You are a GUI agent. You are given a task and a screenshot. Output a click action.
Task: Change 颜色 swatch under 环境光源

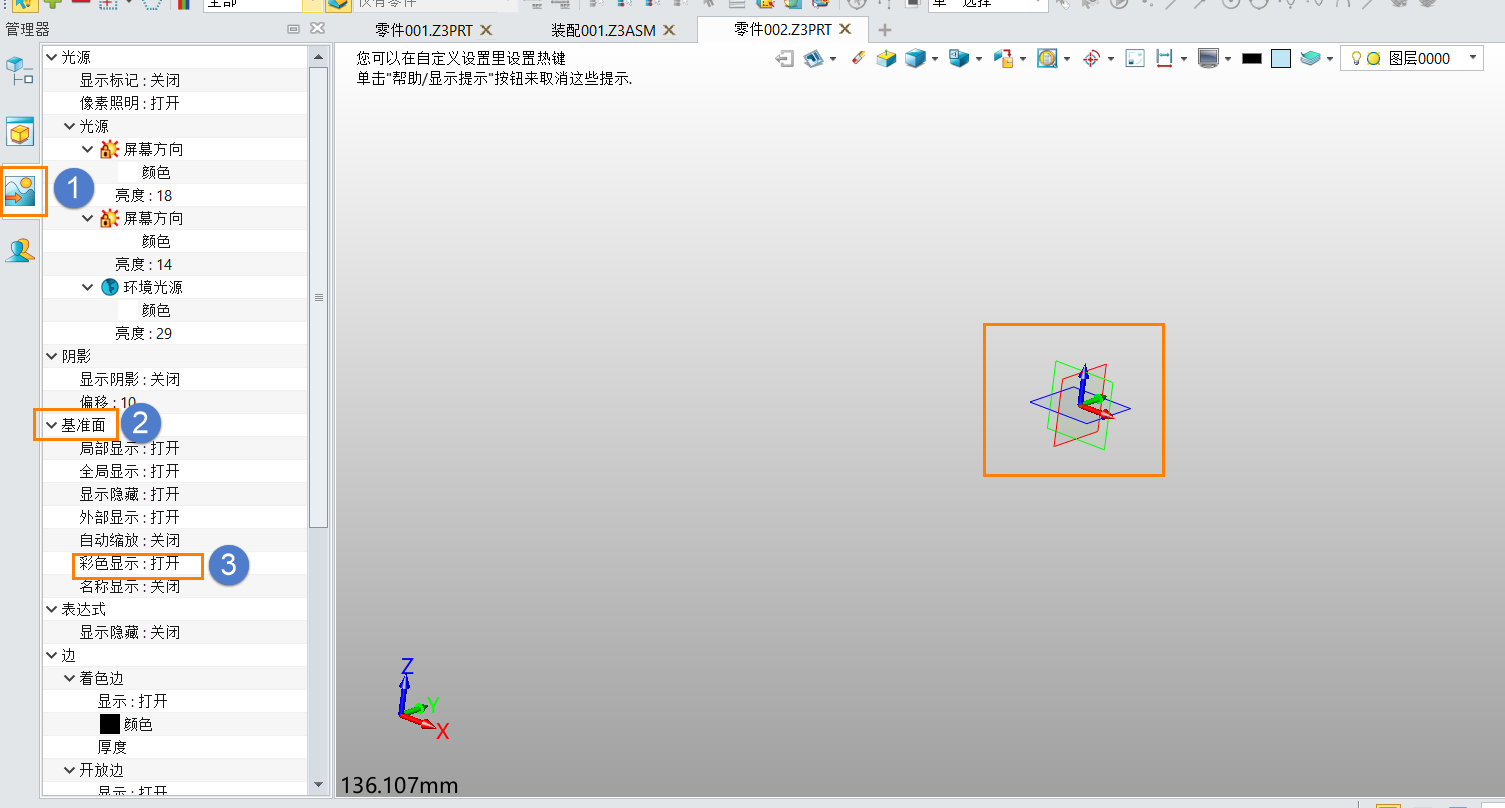tap(129, 311)
